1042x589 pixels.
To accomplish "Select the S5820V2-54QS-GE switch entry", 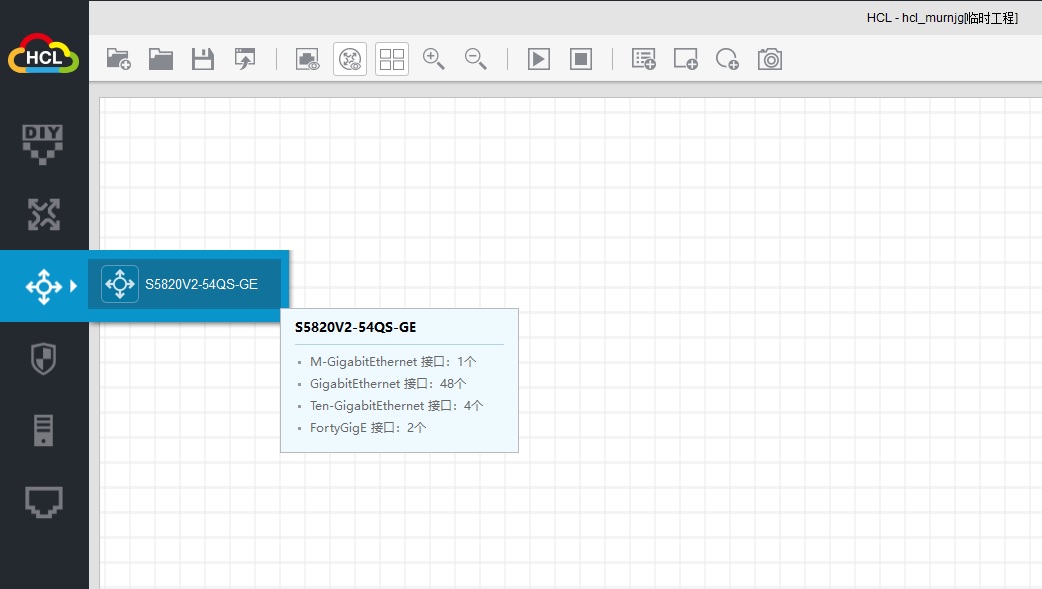I will coord(184,284).
